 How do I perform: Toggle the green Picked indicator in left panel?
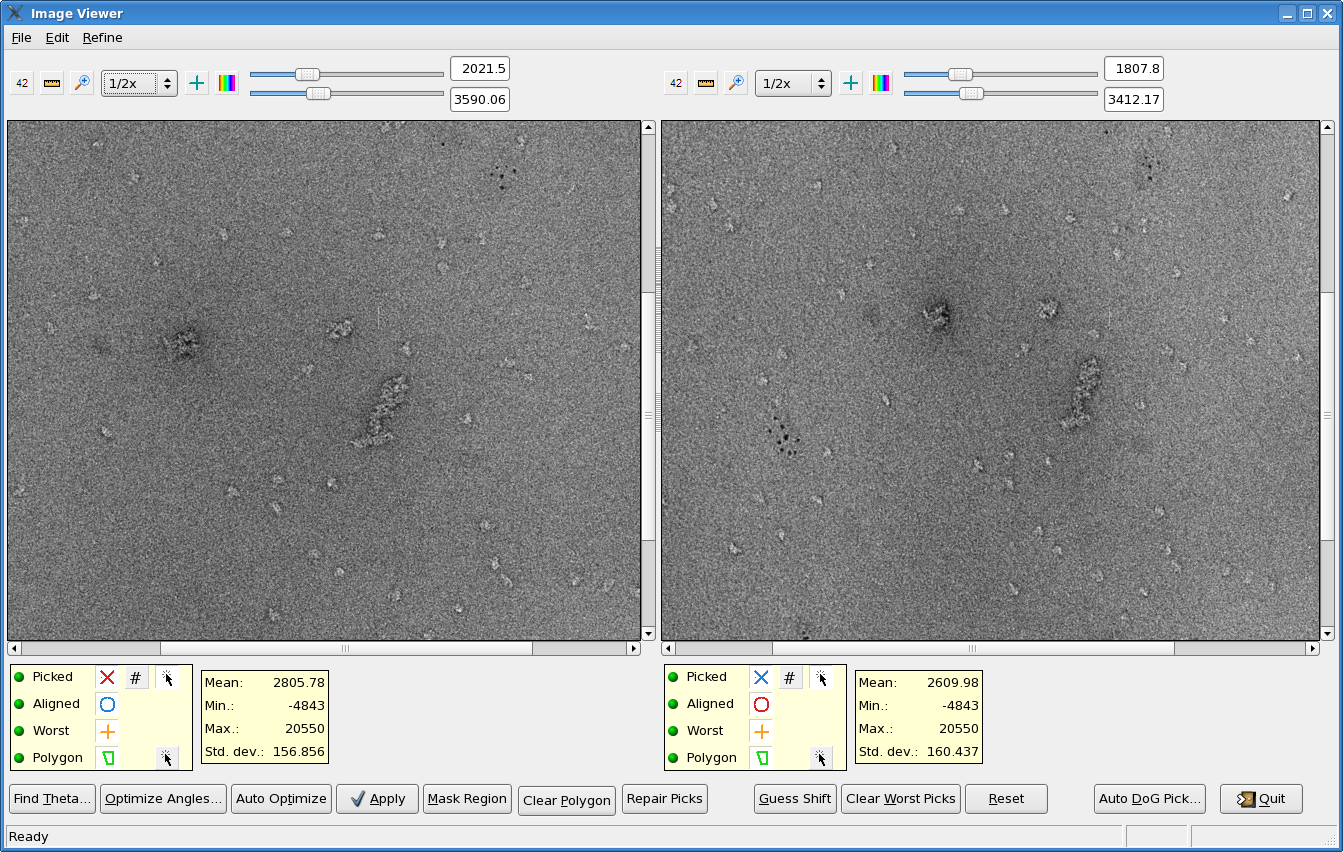tap(19, 677)
